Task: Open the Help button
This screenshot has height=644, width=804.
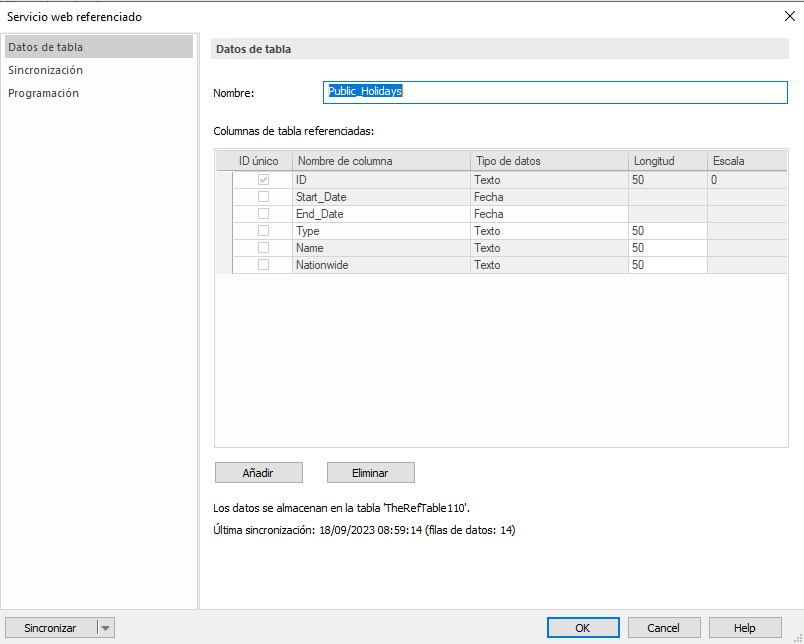Action: point(745,628)
